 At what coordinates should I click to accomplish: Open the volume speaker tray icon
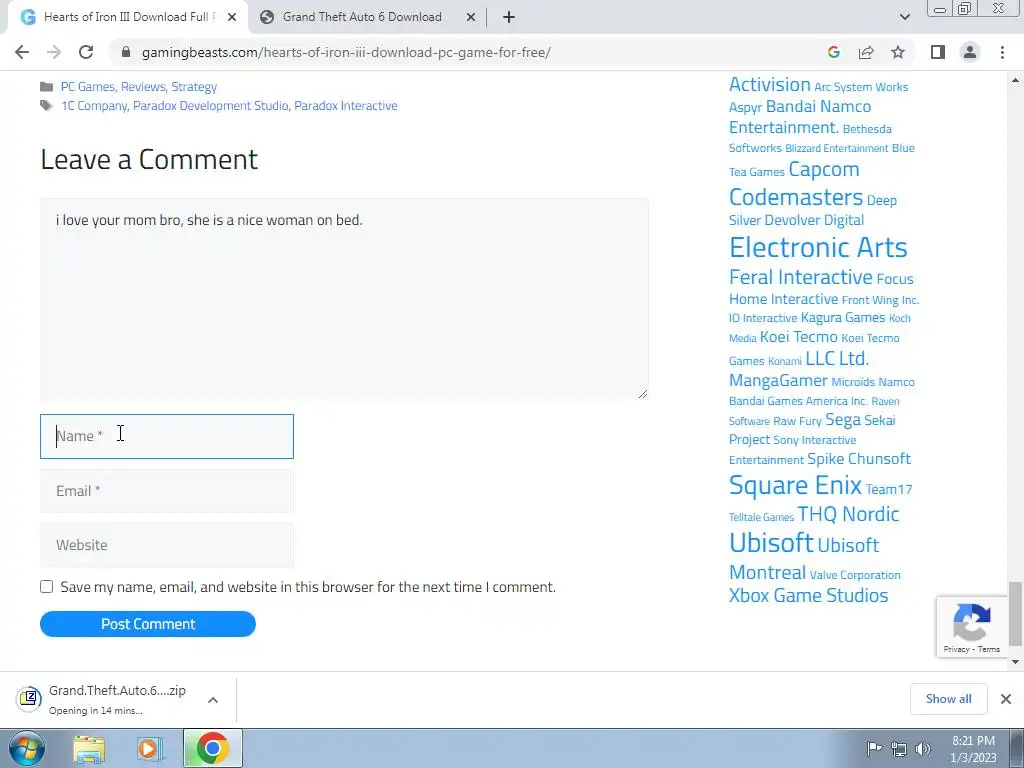(923, 749)
